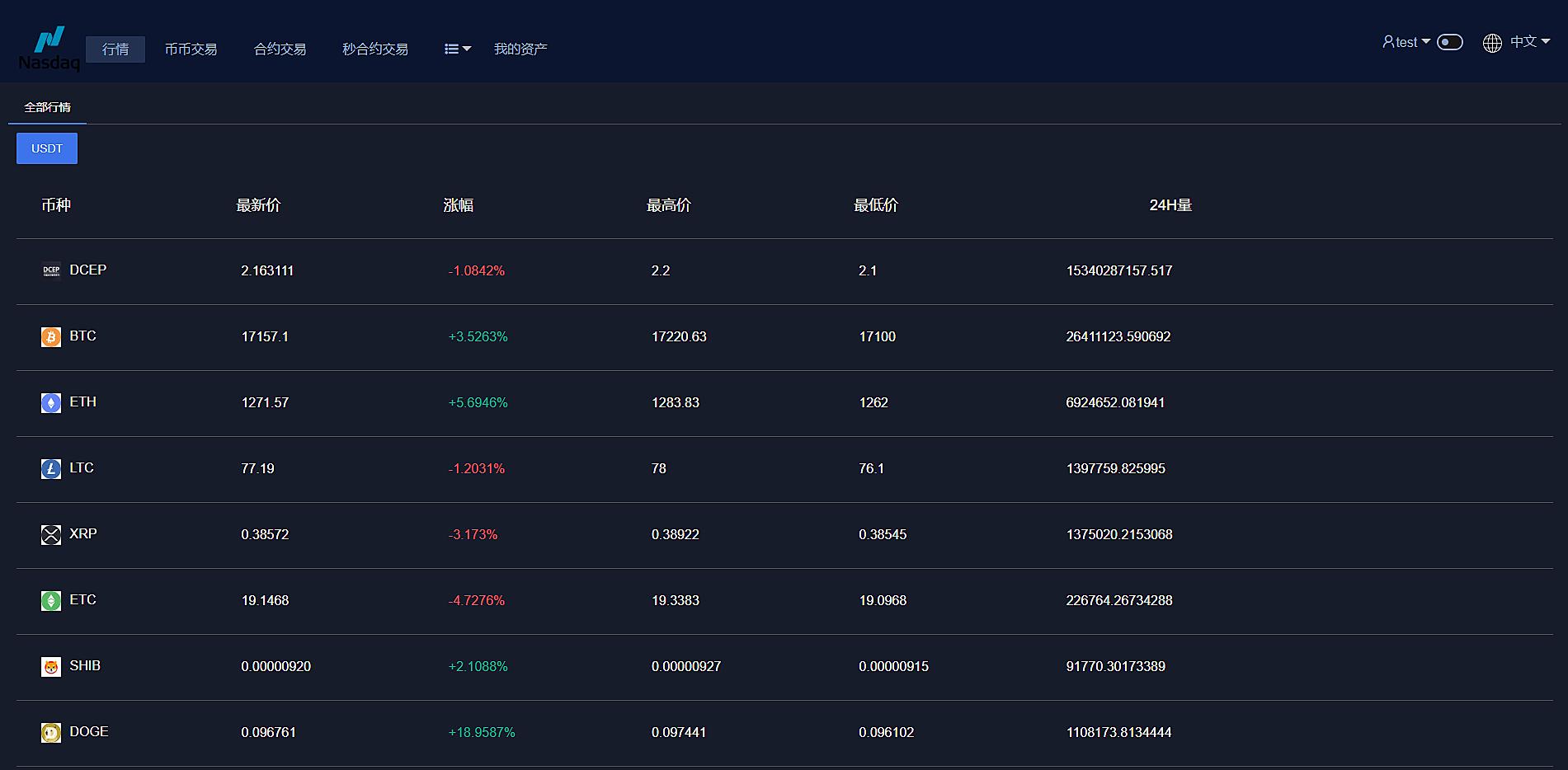Open 秒合约交易 in navigation
The image size is (1568, 770).
[375, 49]
